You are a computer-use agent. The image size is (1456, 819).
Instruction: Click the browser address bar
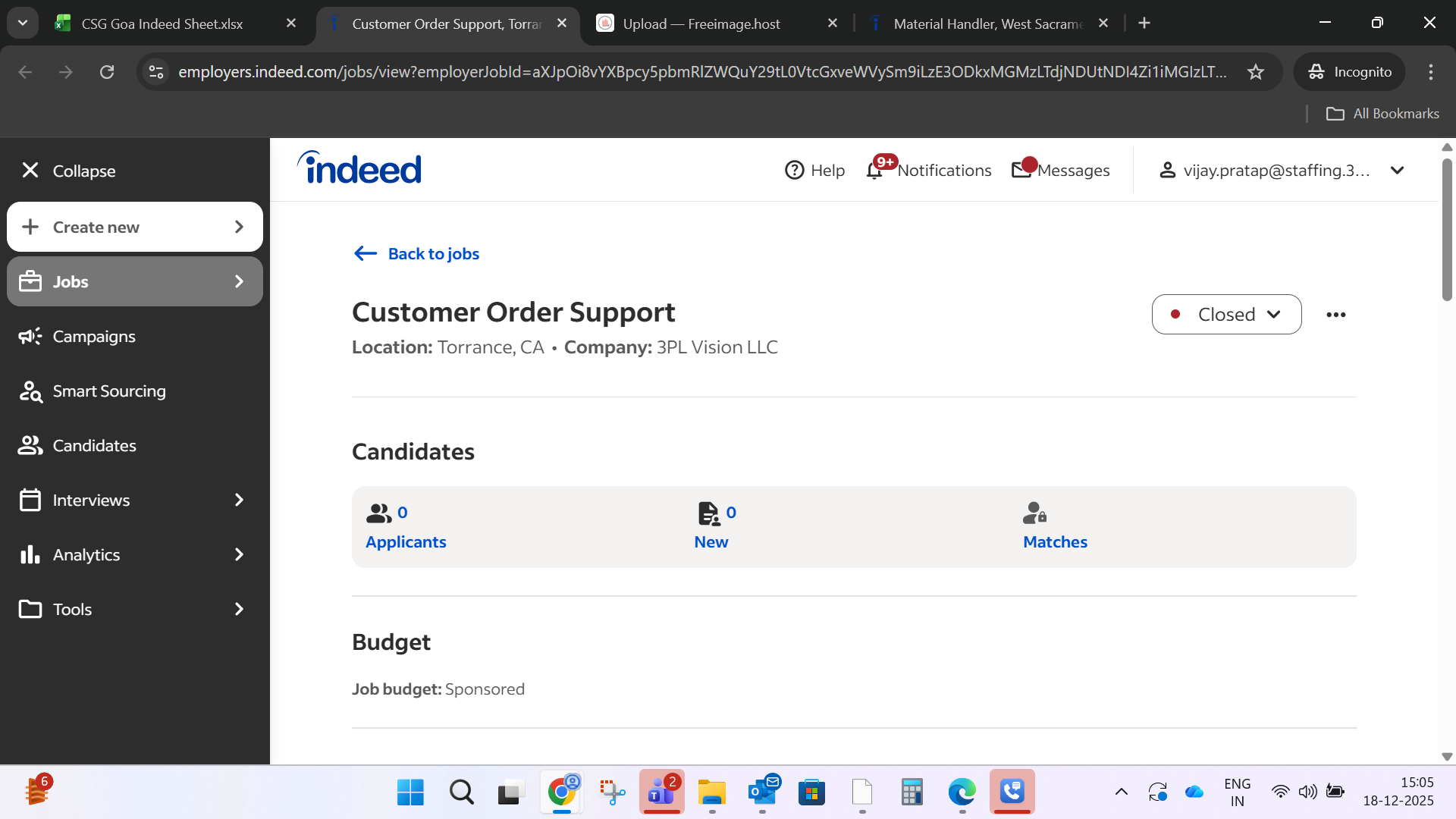(x=701, y=72)
